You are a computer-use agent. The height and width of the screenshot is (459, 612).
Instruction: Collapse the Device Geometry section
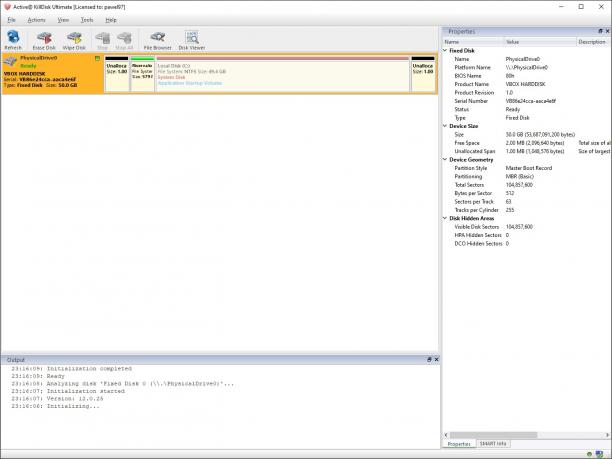(445, 159)
